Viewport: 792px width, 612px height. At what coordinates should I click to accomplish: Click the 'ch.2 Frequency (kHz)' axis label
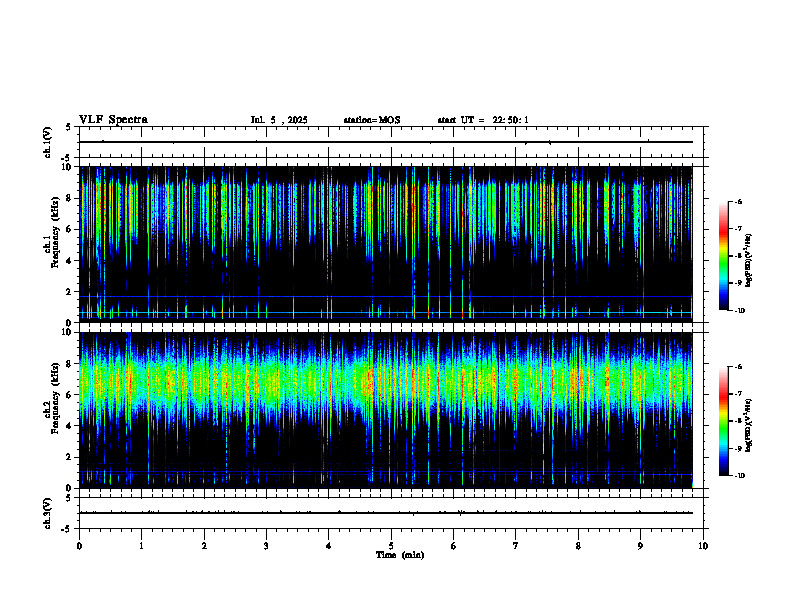click(51, 398)
